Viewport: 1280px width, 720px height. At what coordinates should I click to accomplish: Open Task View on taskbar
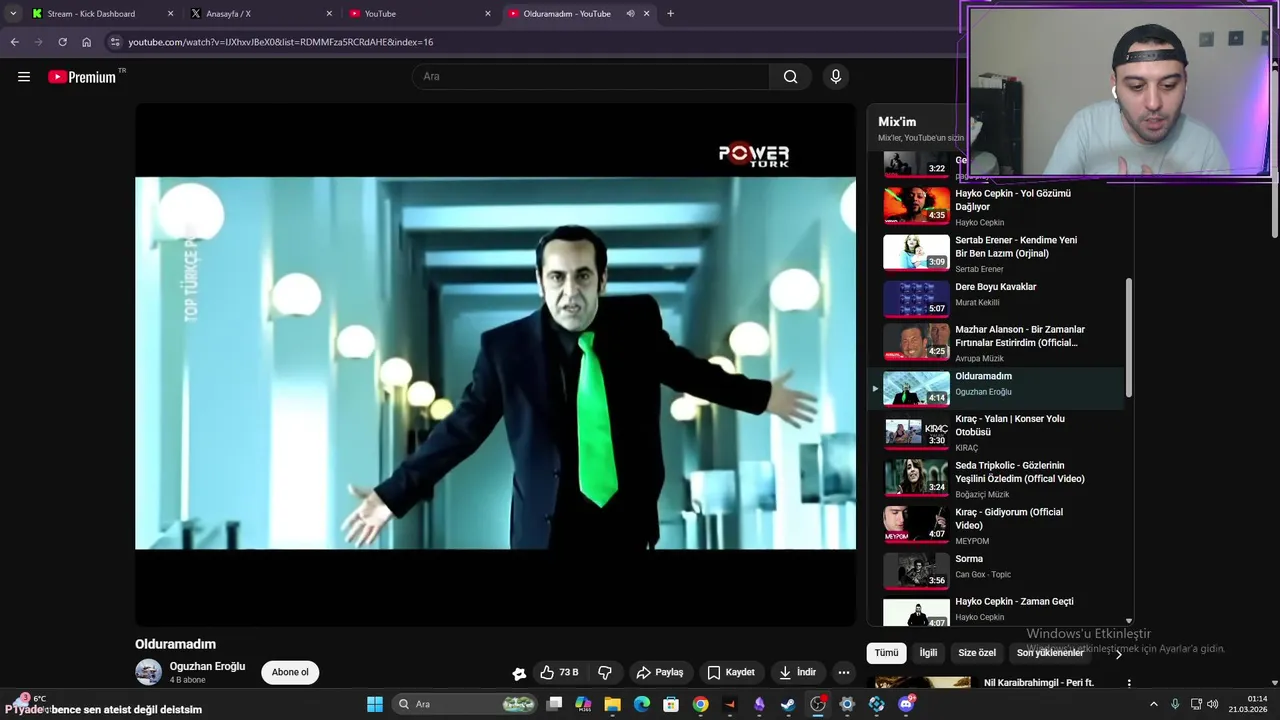tap(554, 704)
